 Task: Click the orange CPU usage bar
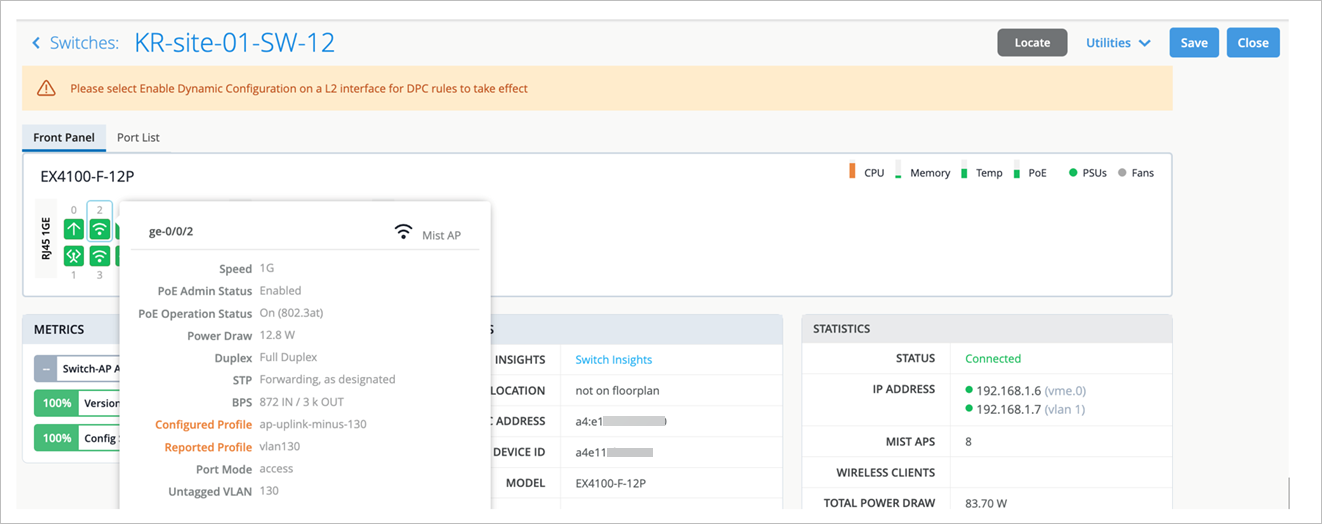(852, 171)
